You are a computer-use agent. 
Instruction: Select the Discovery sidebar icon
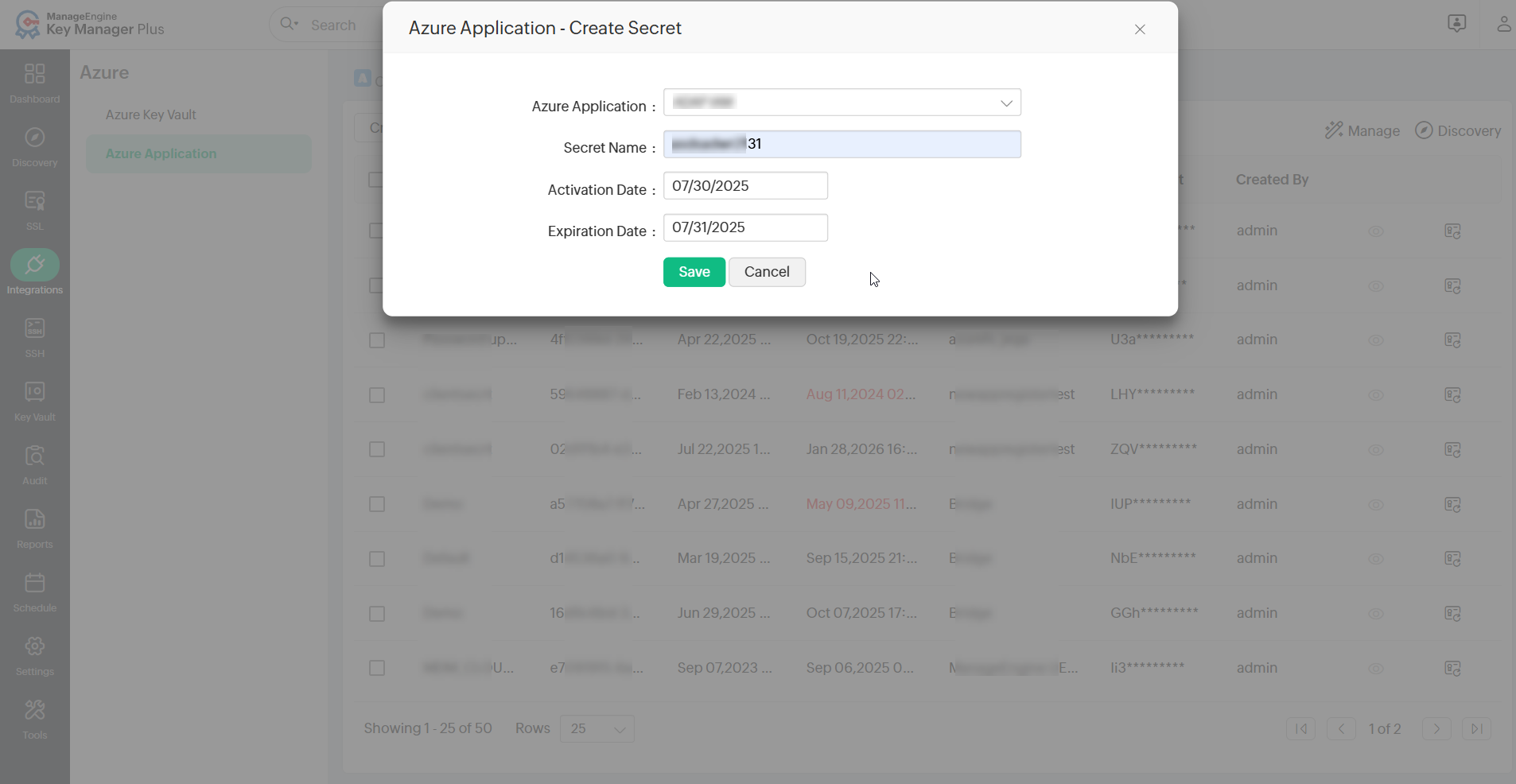pos(34,146)
